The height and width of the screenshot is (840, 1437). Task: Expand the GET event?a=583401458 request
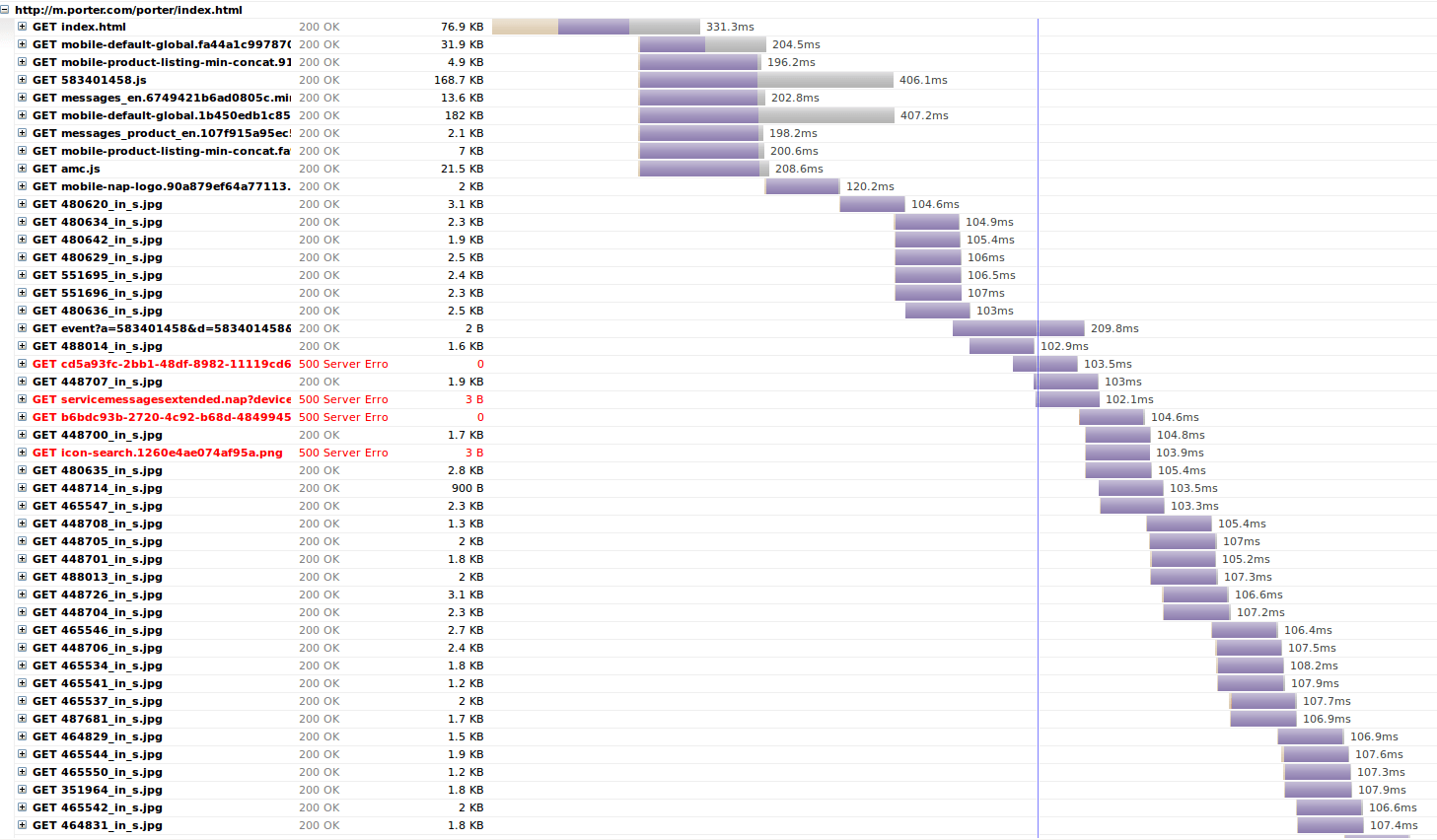coord(22,328)
